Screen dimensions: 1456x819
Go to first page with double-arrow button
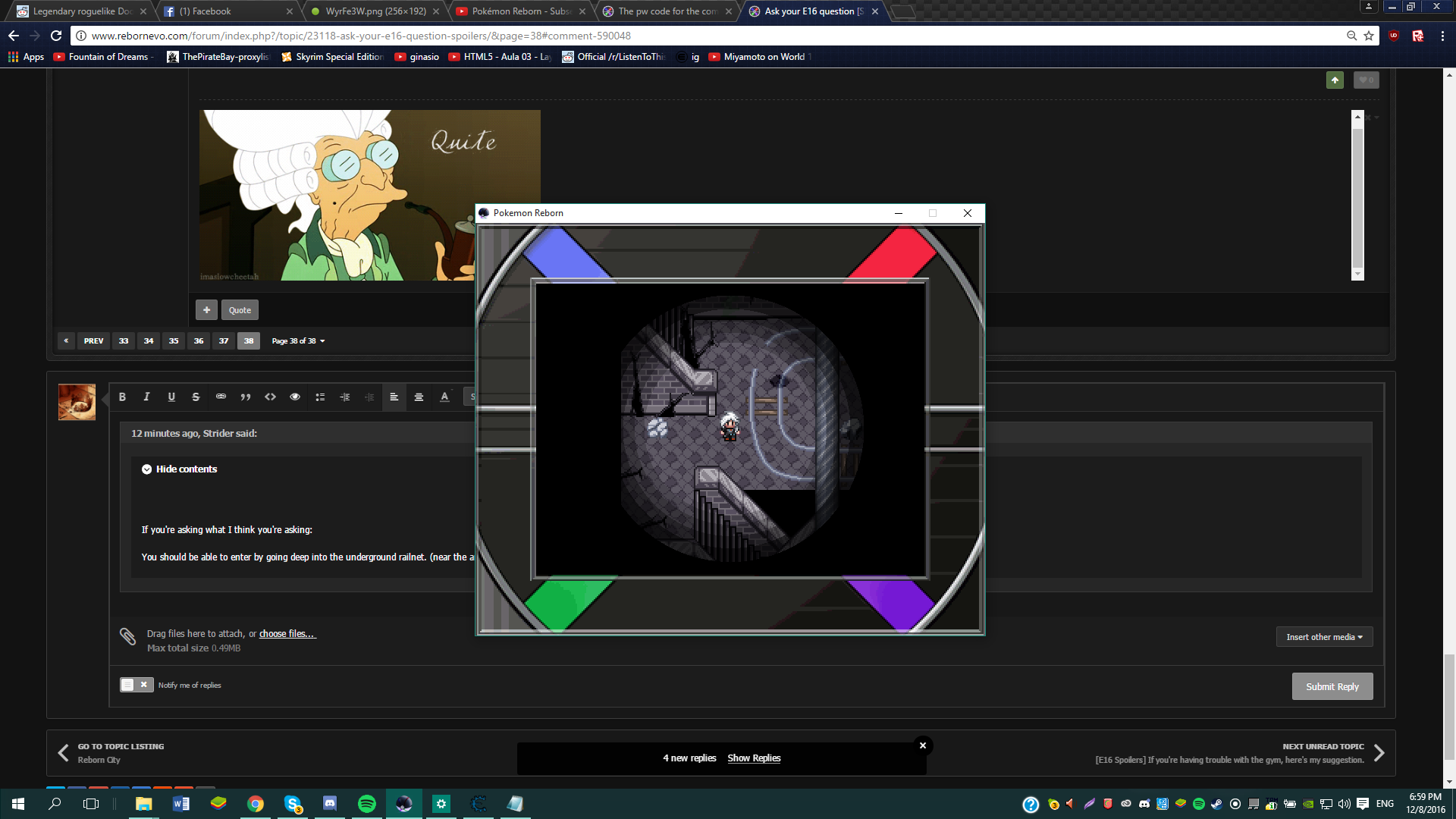pyautogui.click(x=66, y=340)
